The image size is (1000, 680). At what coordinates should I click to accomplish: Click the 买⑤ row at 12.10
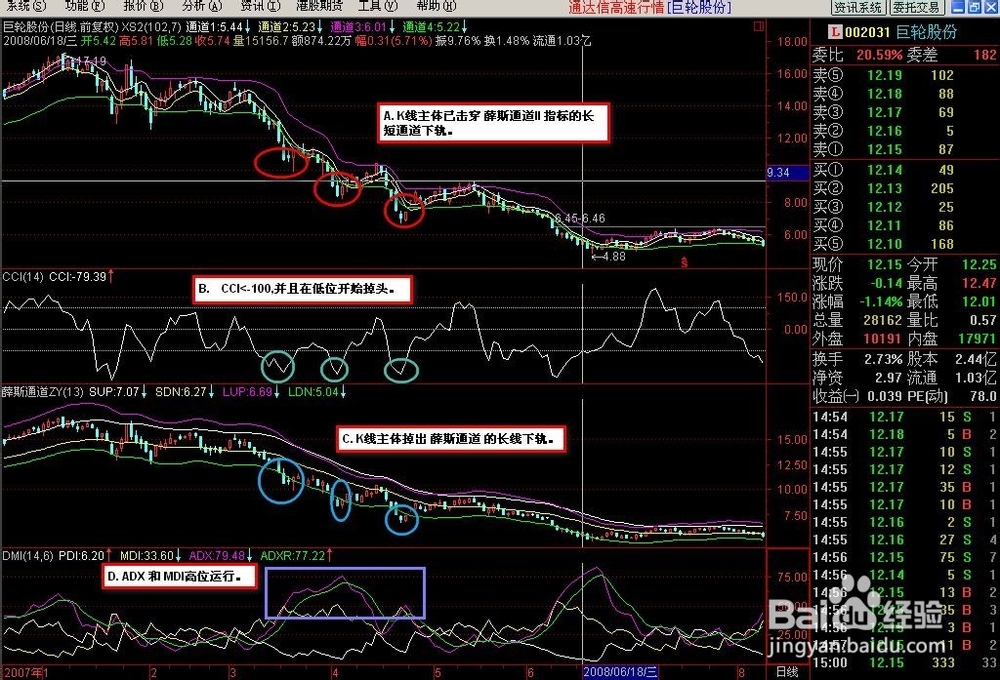(905, 244)
